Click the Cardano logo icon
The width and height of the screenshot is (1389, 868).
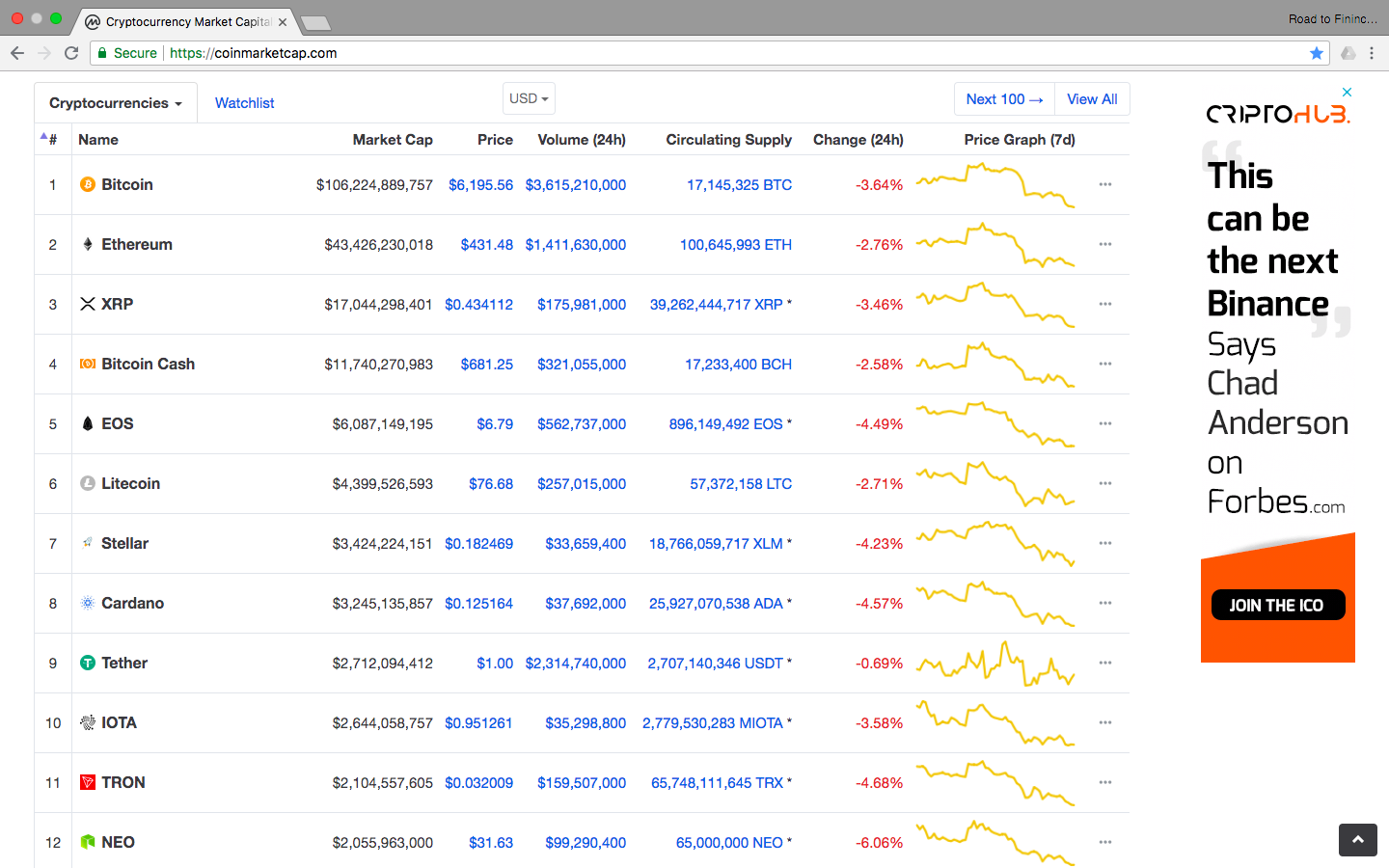pos(88,603)
